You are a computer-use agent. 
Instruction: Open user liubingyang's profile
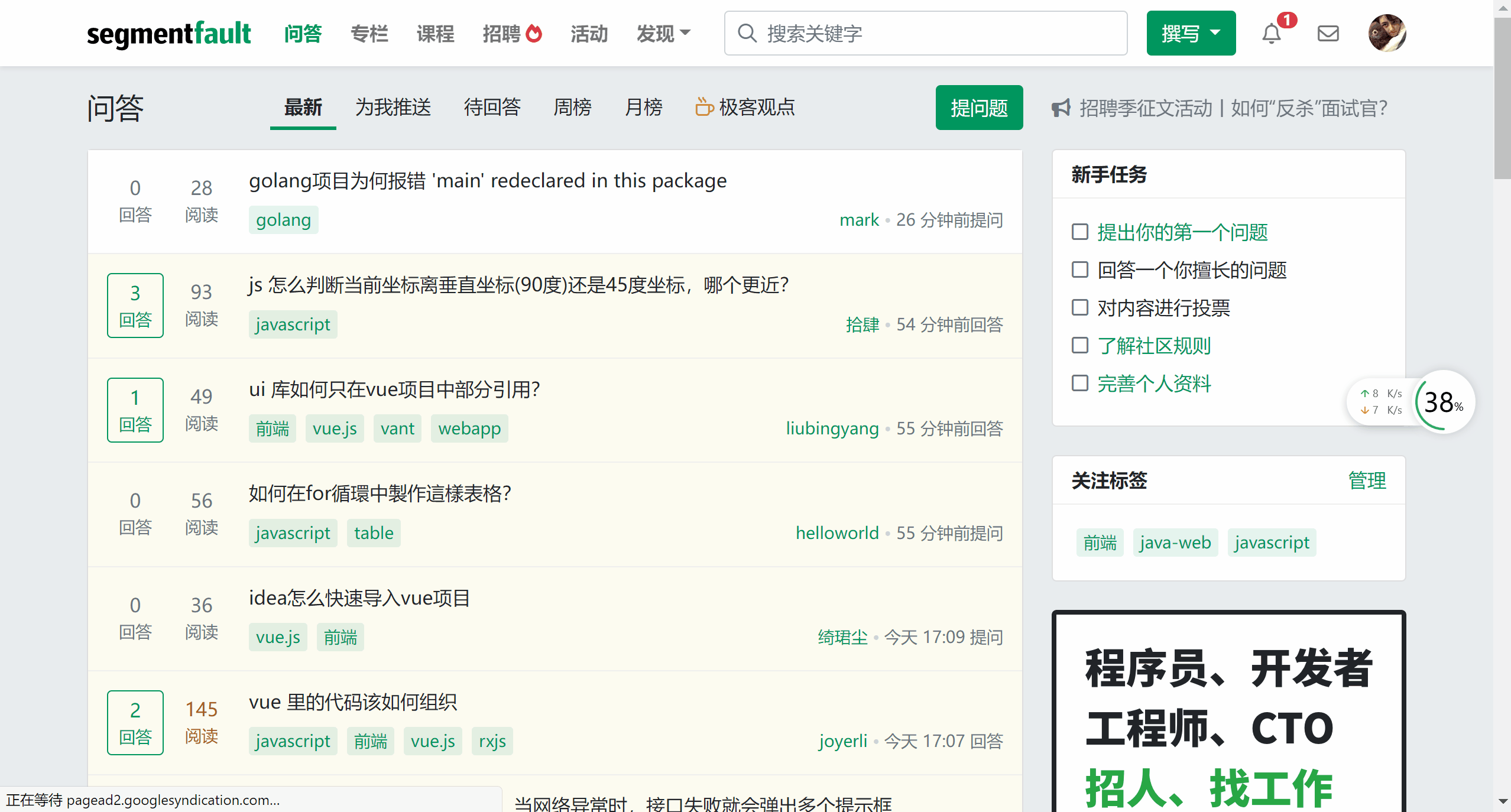coord(832,428)
